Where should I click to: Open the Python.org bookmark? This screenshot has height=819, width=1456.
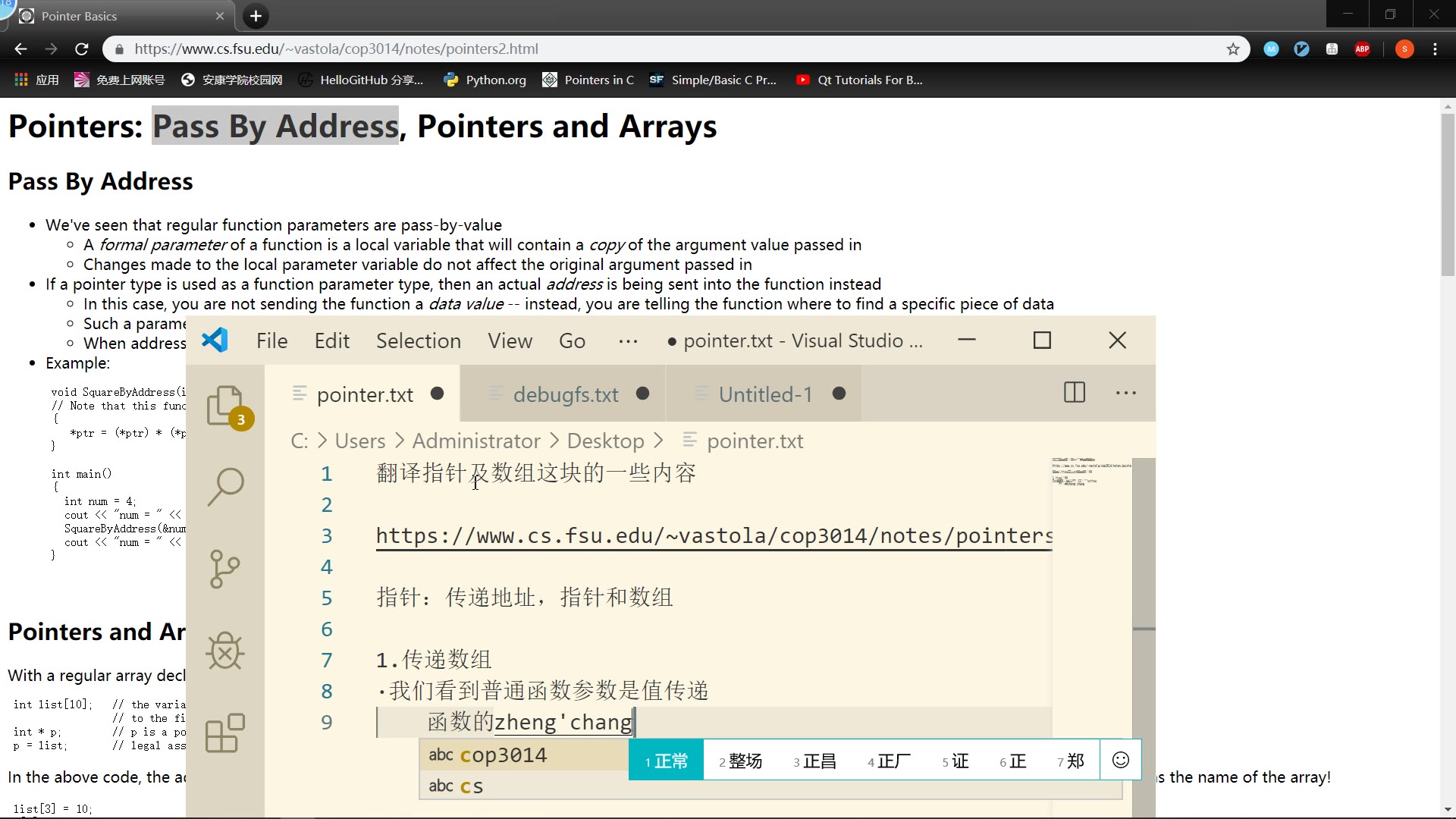(x=485, y=80)
